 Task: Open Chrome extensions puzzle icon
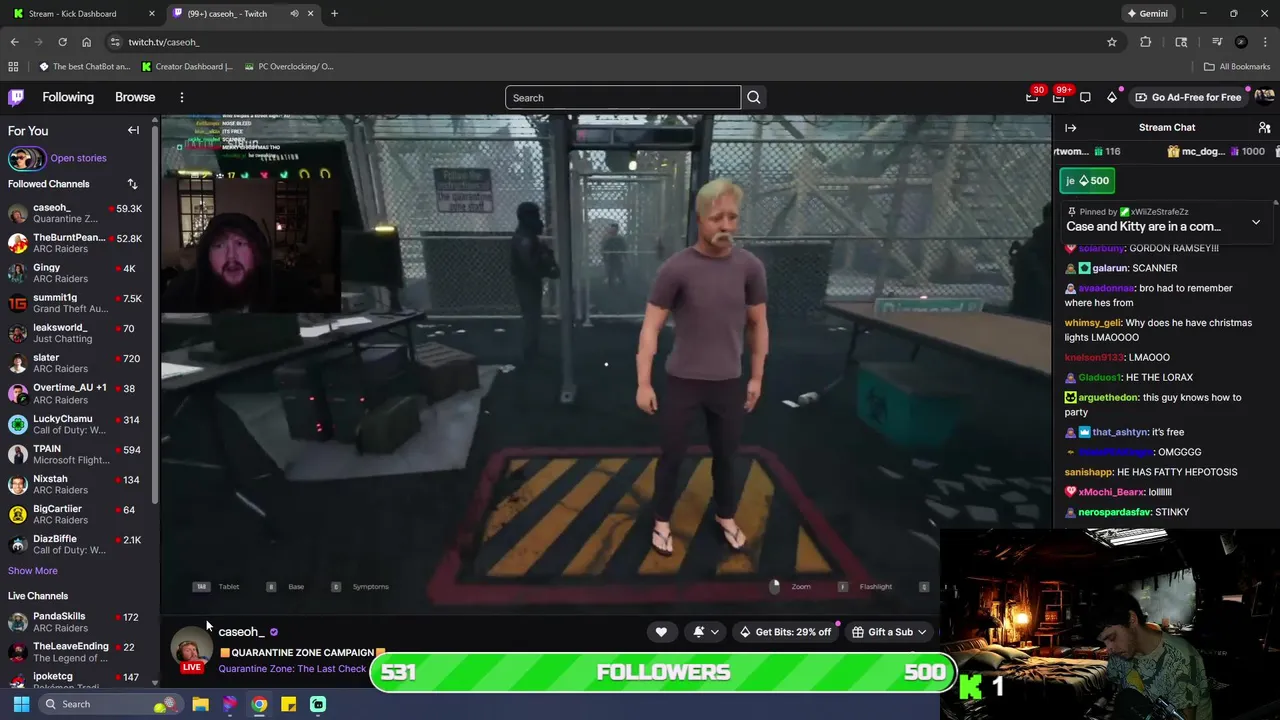coord(1145,42)
